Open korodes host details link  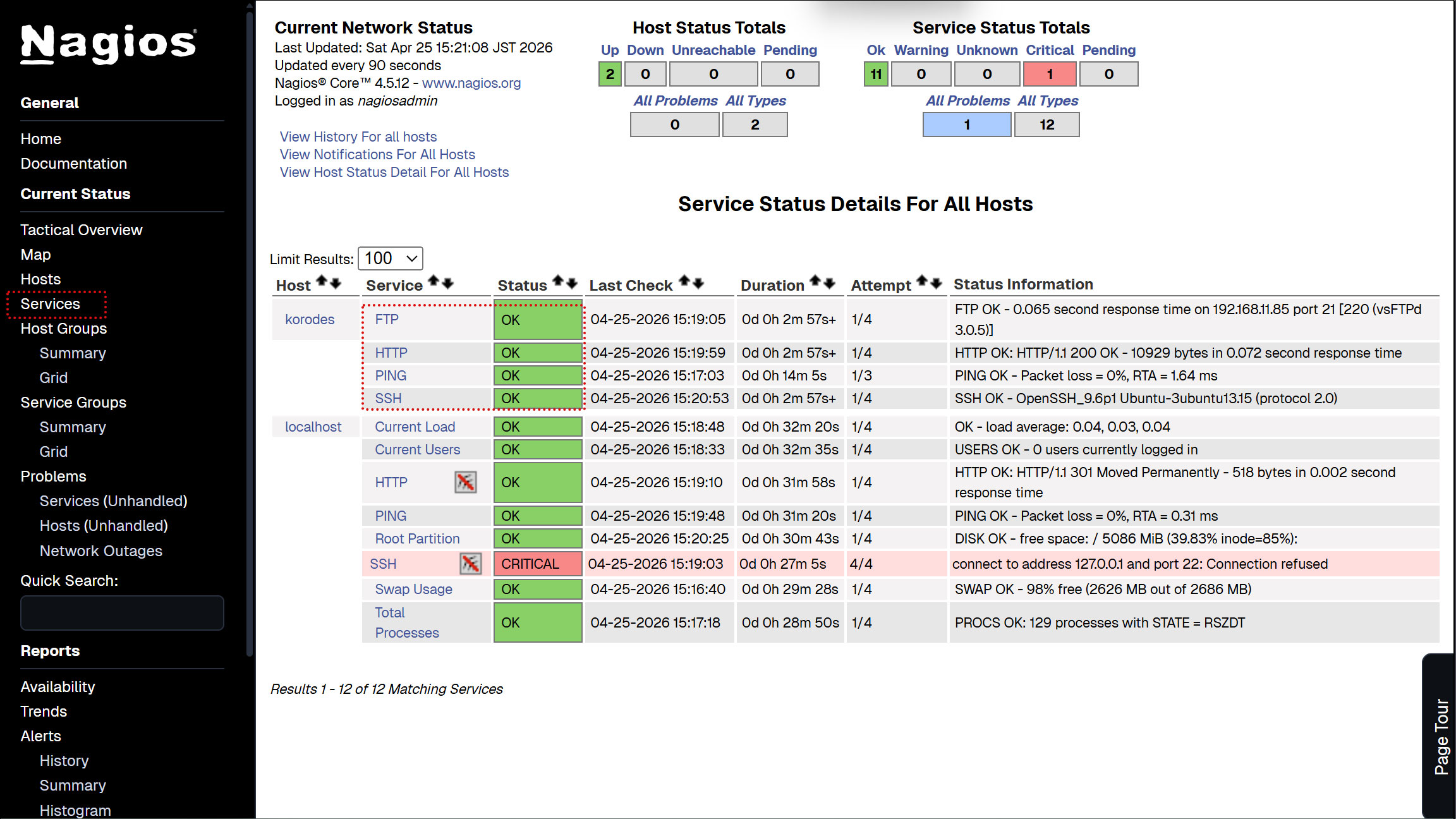(x=310, y=319)
